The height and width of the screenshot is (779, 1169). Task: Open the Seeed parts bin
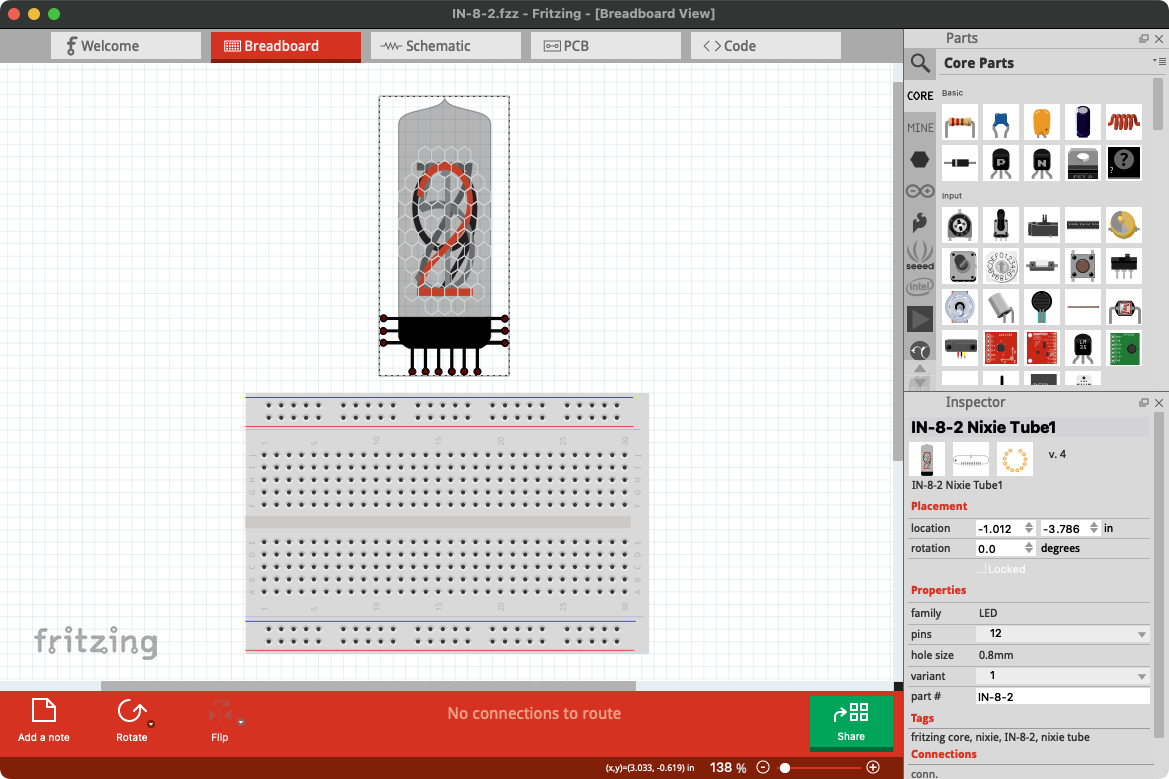point(920,255)
